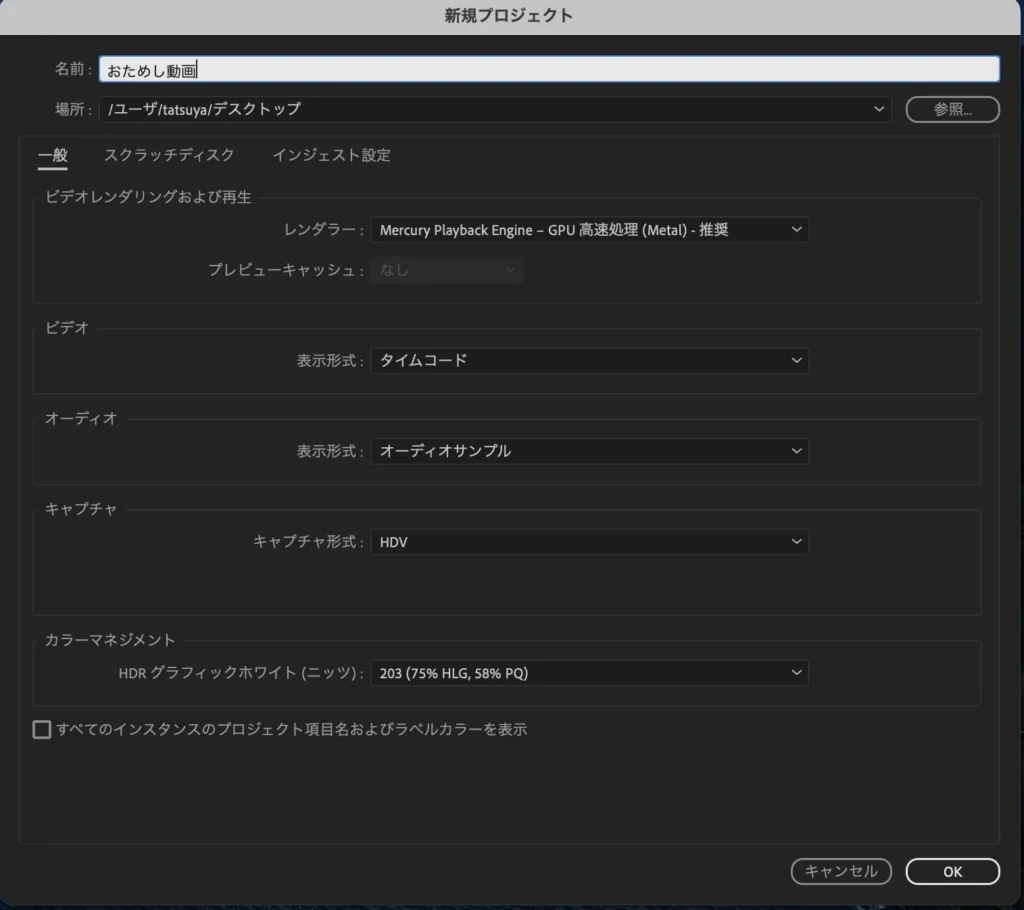Enable すべてのインスタンスのプロジェクト項目名 checkbox
The height and width of the screenshot is (910, 1024).
point(42,730)
